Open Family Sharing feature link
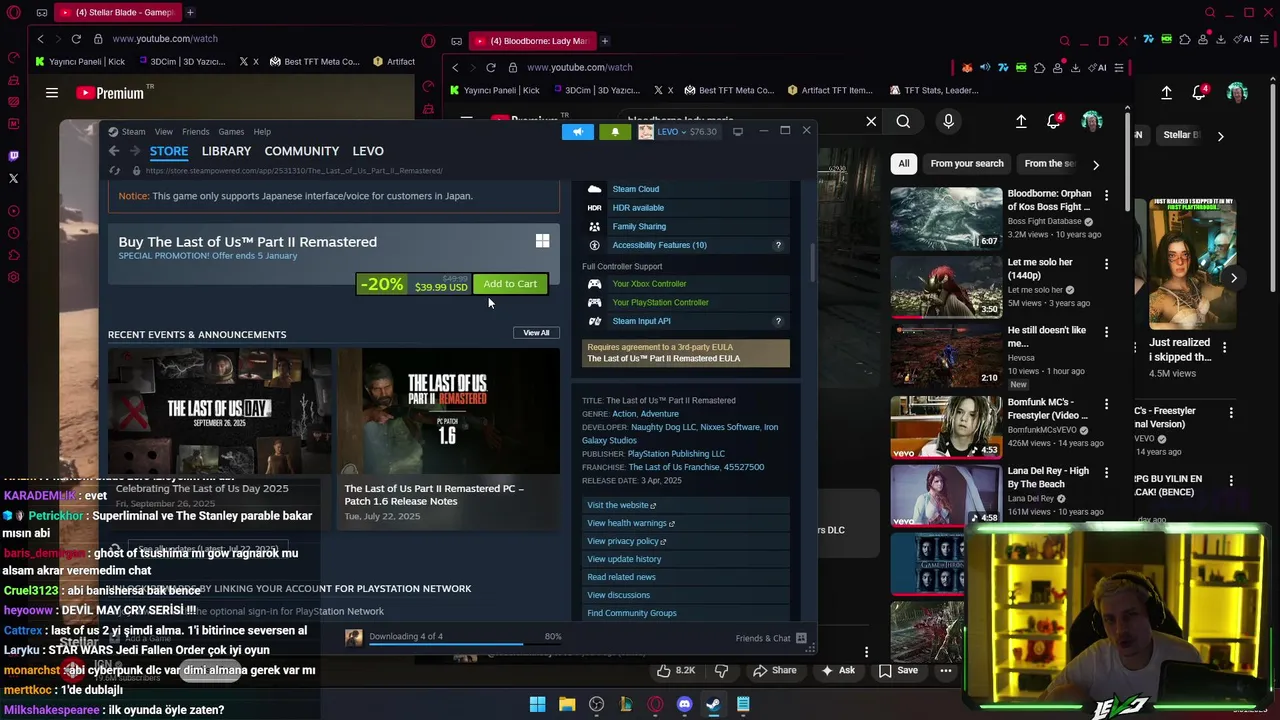The image size is (1280, 720). (639, 227)
